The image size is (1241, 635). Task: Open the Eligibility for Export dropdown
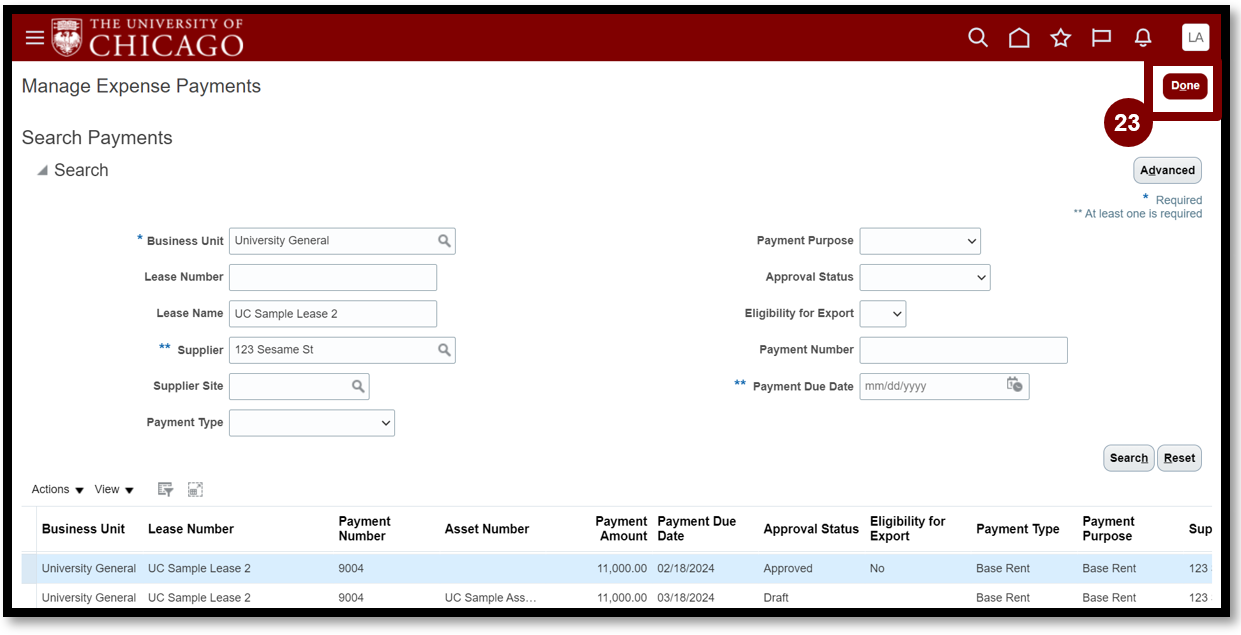coord(883,314)
